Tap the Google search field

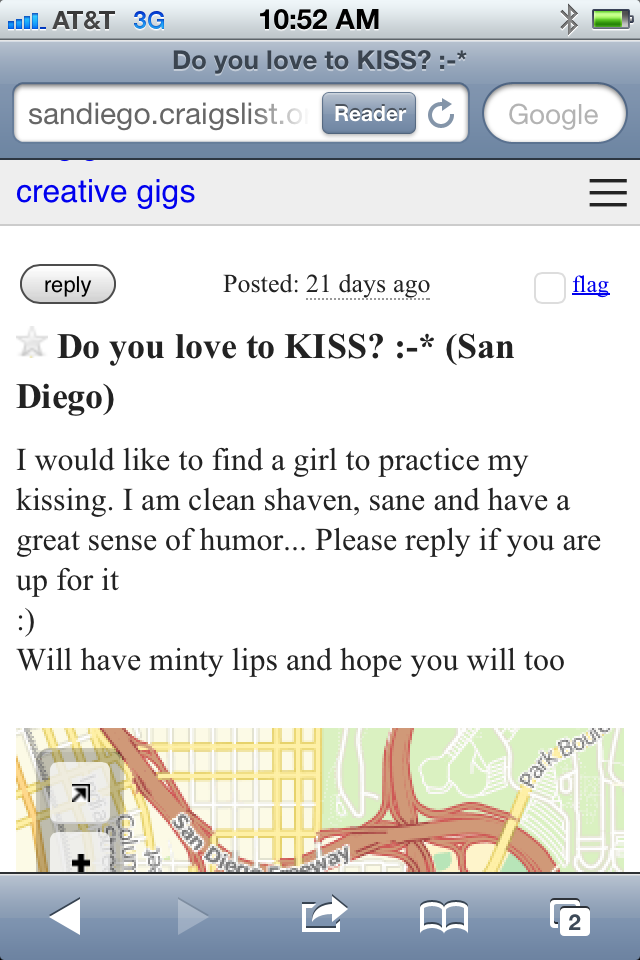tap(555, 113)
